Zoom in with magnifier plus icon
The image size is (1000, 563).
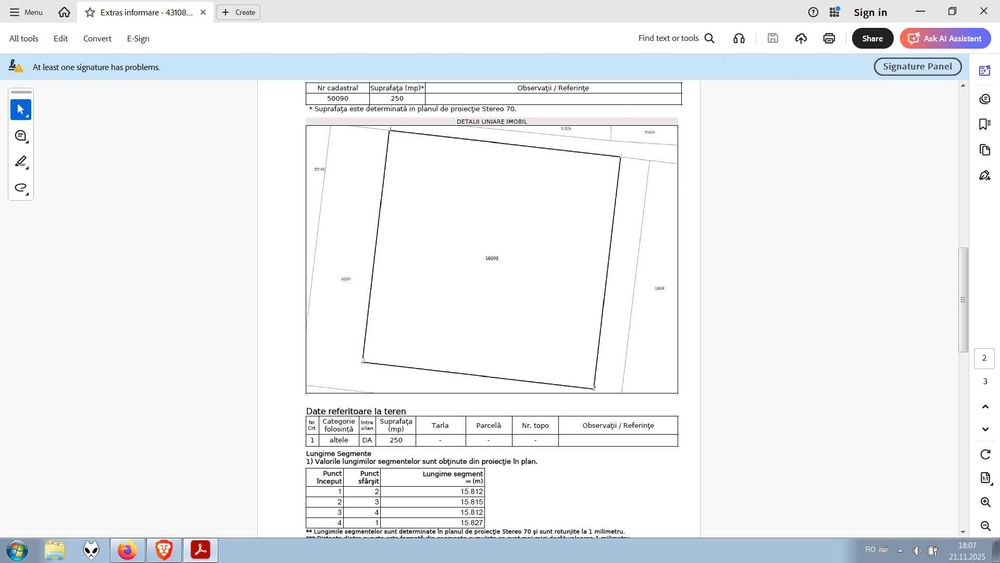985,502
